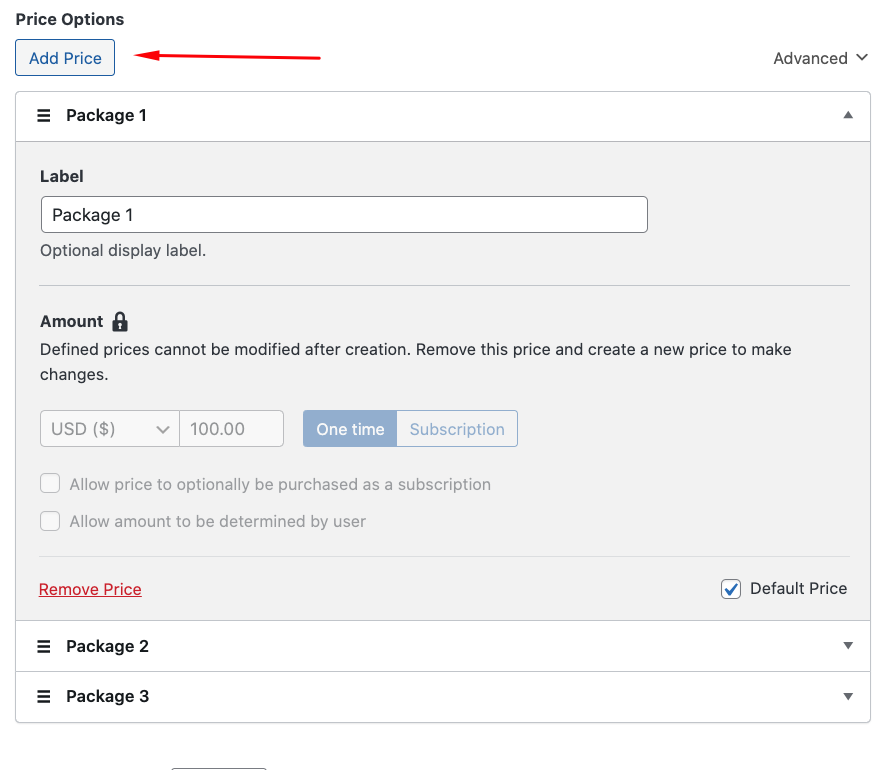Click the Package 1 drag handle icon
Screen dimensions: 887x770
coord(43,116)
